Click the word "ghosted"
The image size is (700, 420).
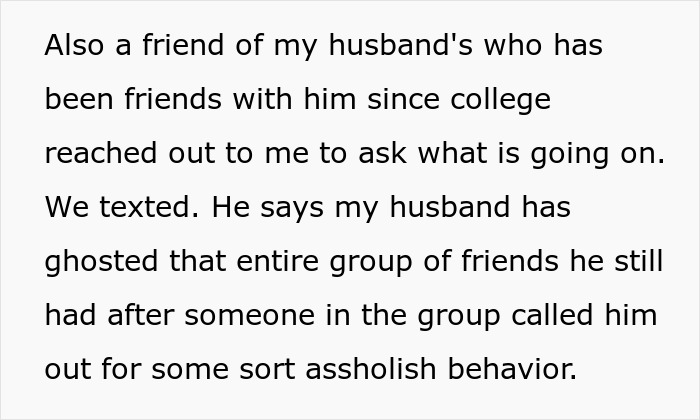tap(101, 262)
